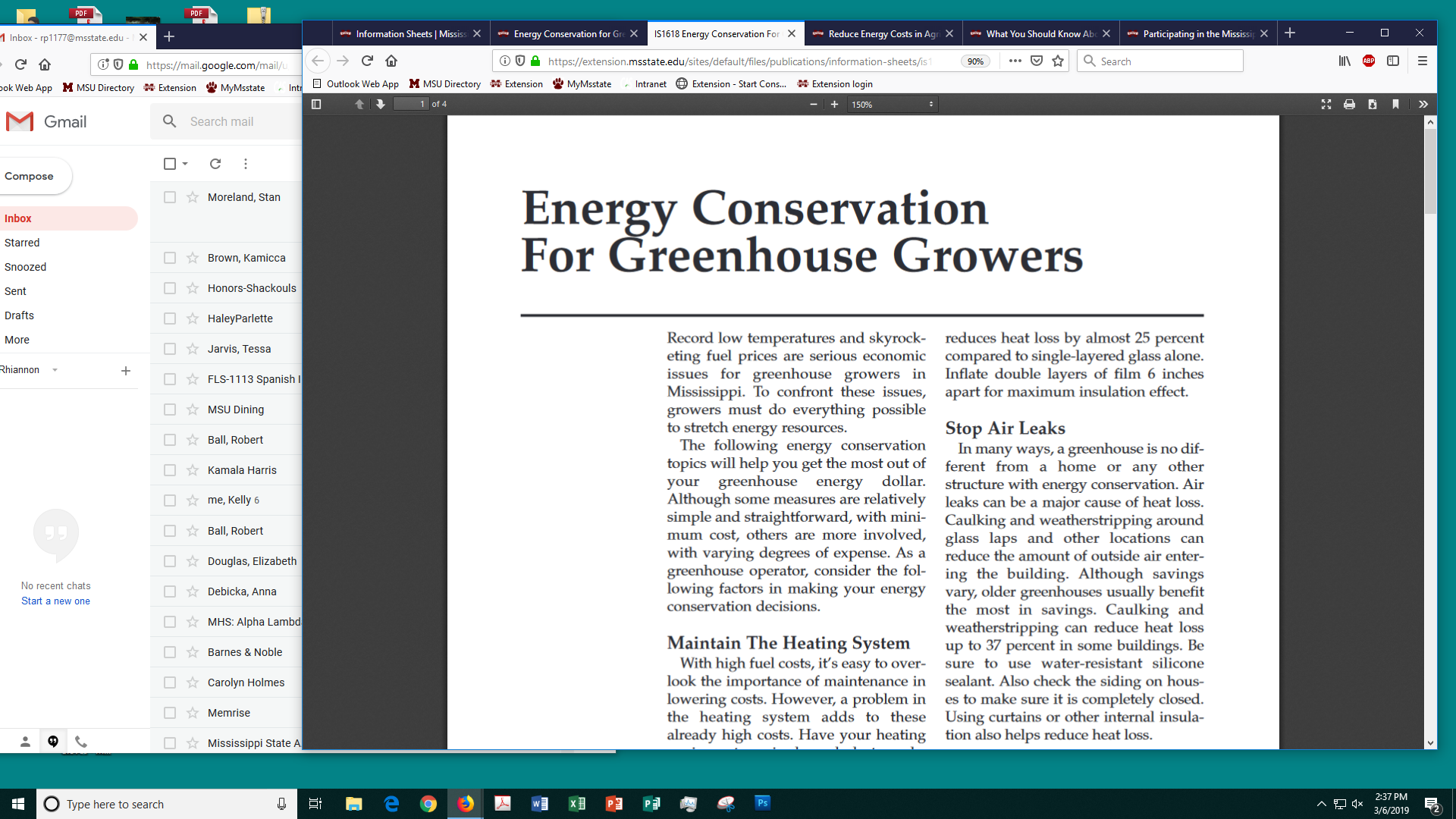Star the Carolyn Holmes email
1456x819 pixels.
coord(193,682)
